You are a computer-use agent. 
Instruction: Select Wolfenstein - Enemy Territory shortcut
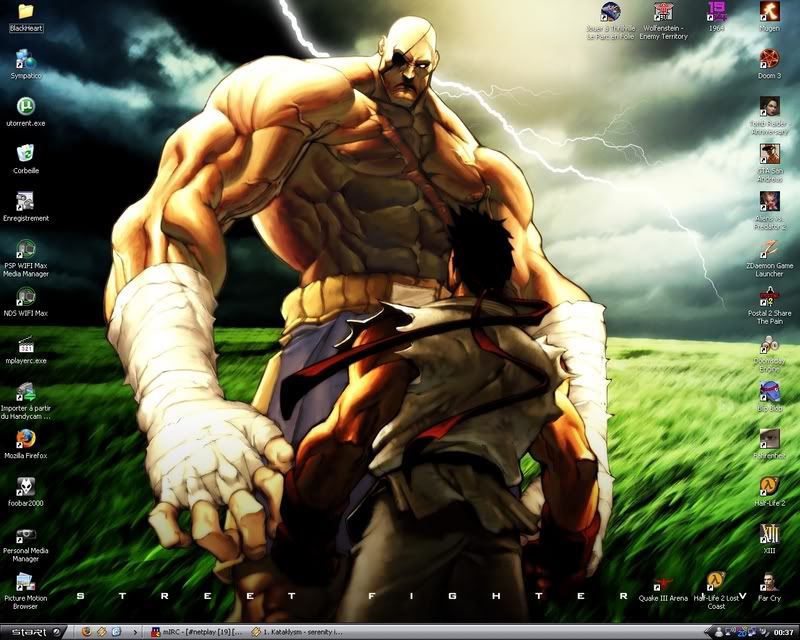pos(663,21)
